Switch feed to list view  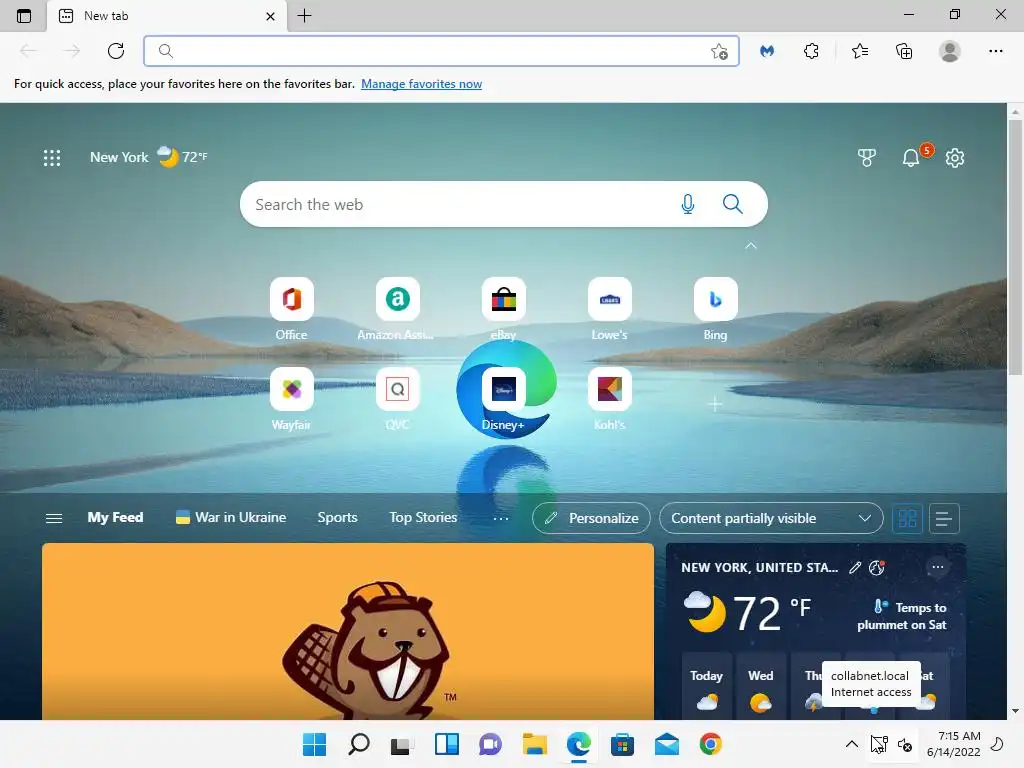pyautogui.click(x=944, y=519)
